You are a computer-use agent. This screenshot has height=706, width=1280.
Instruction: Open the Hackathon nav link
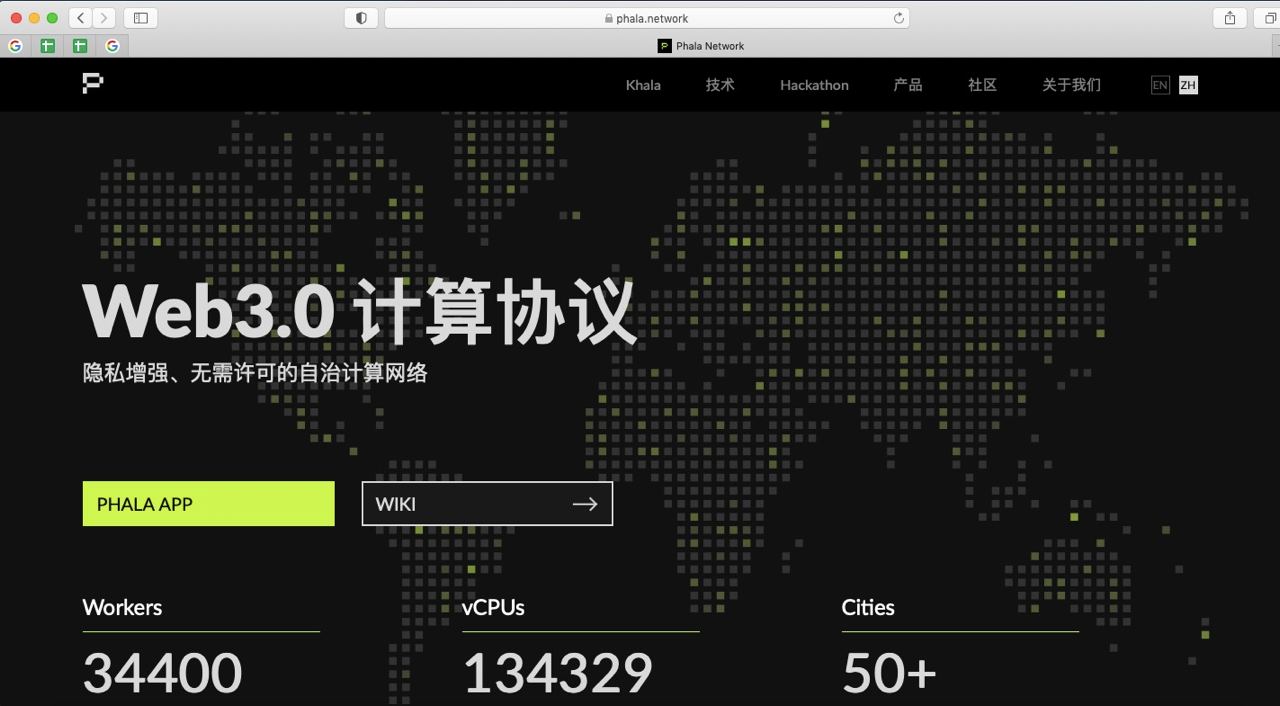point(814,85)
